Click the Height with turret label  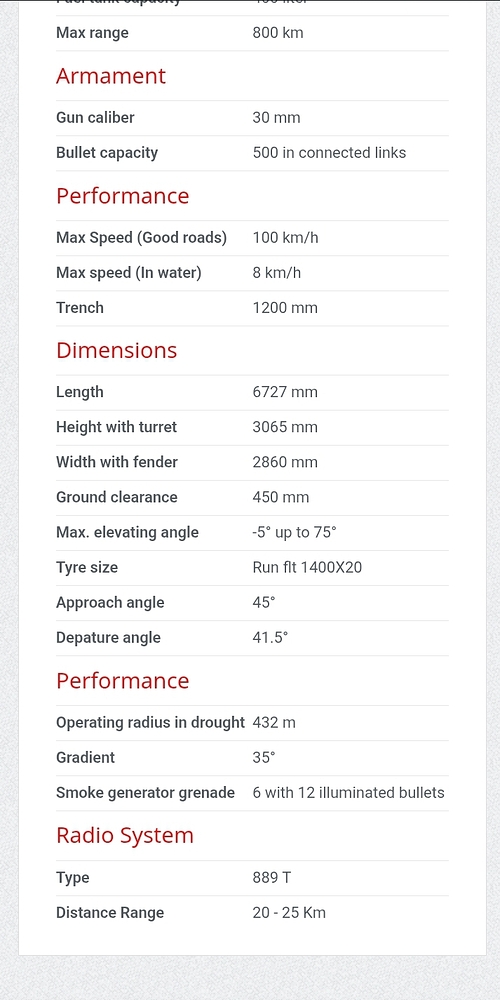point(117,427)
